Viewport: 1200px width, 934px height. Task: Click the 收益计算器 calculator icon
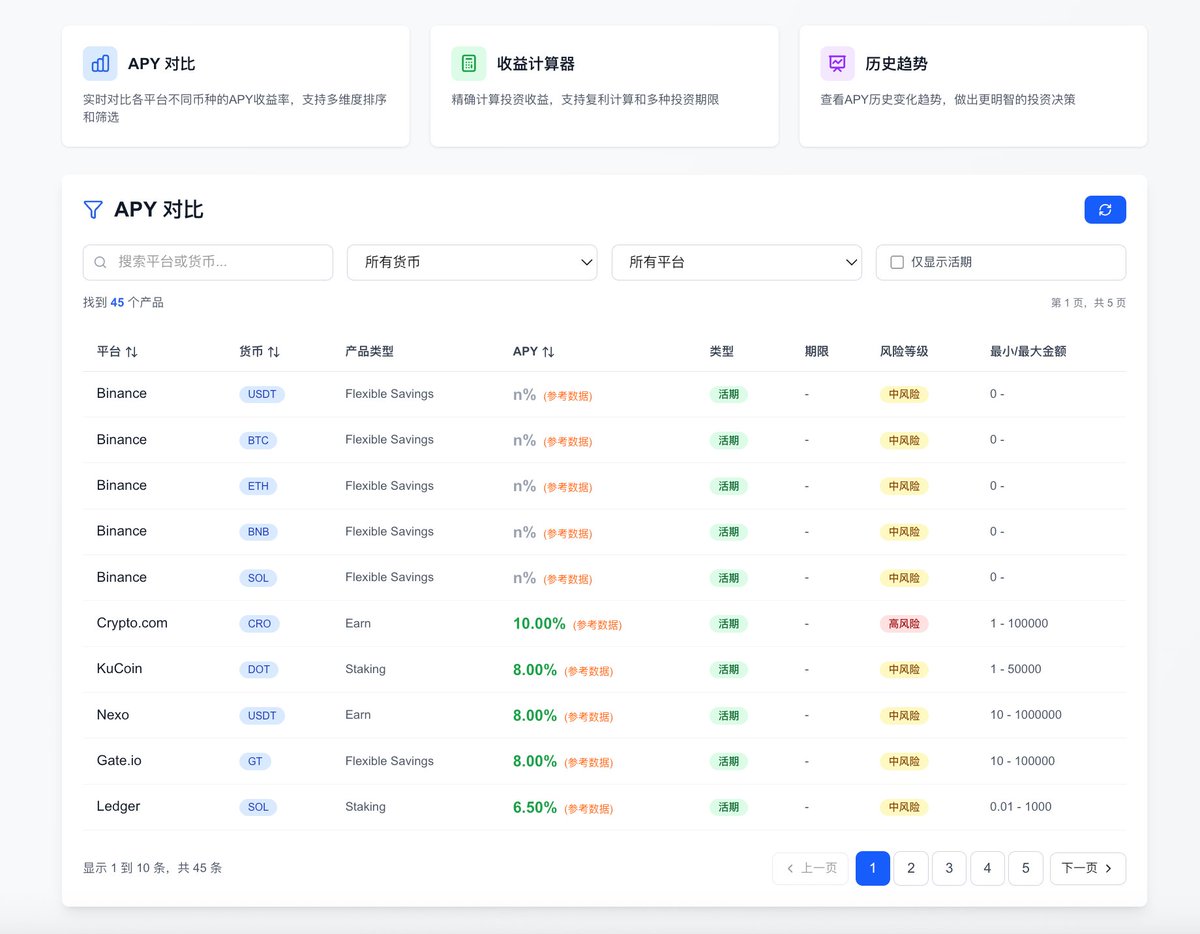pyautogui.click(x=468, y=64)
